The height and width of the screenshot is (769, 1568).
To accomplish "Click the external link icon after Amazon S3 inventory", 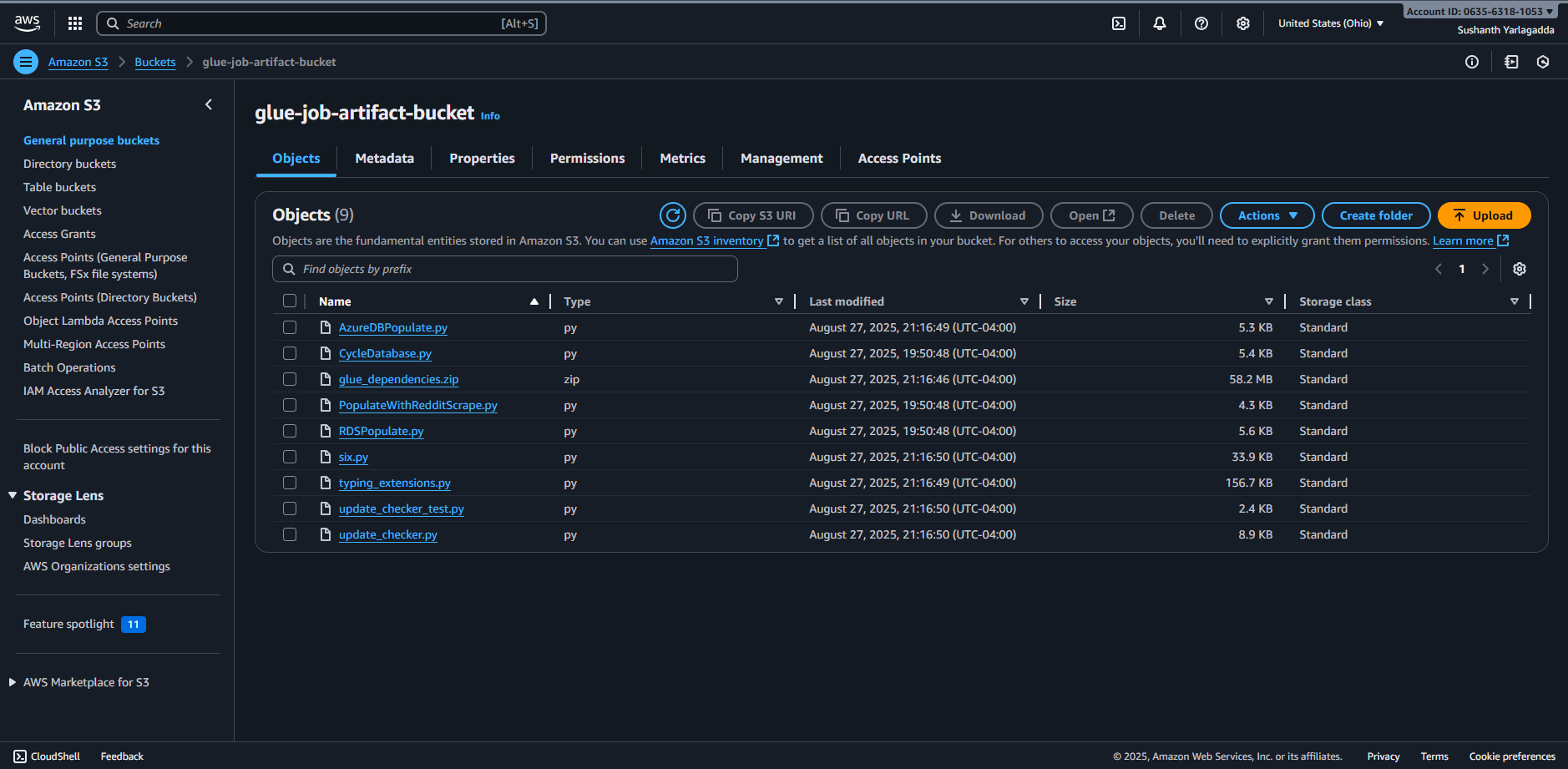I will [773, 240].
